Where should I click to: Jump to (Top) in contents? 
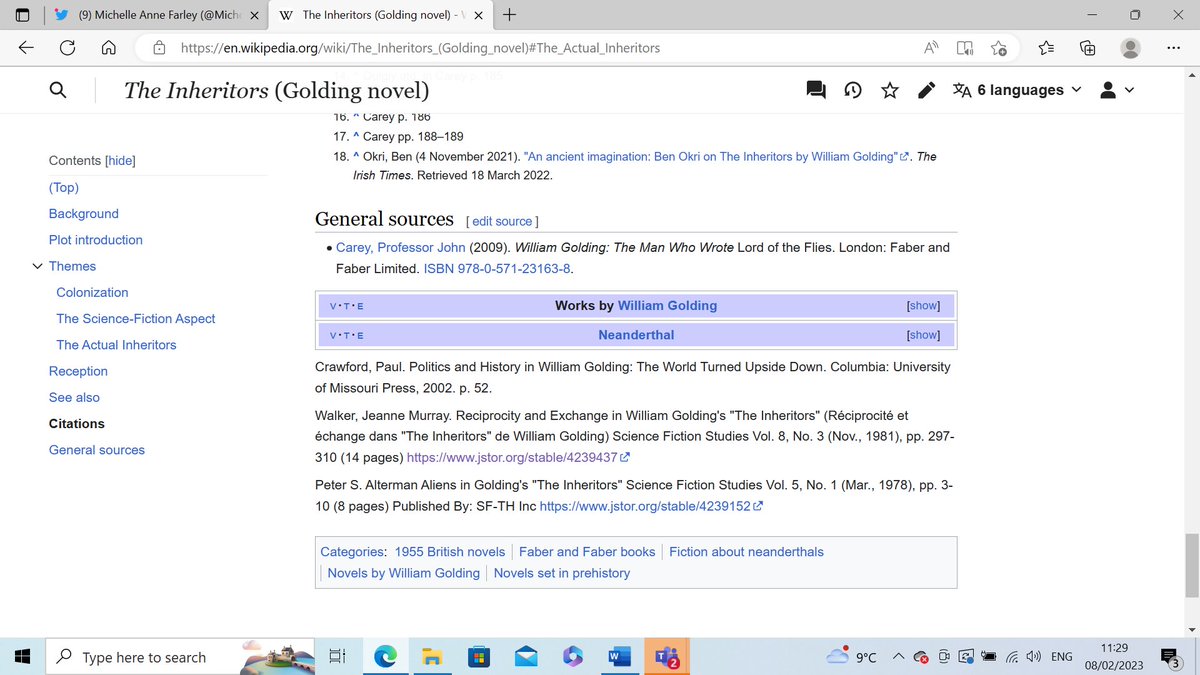(x=64, y=187)
